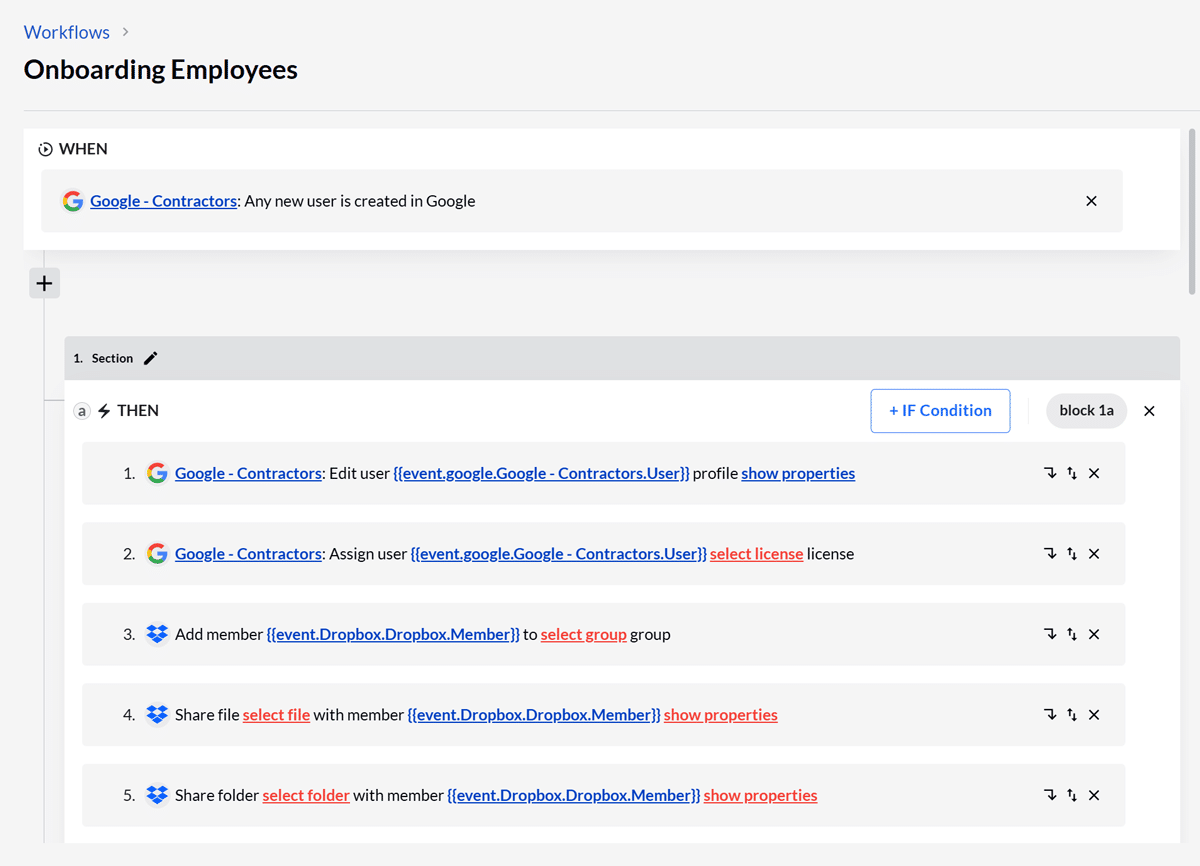The image size is (1200, 866).
Task: Choose a file via select file
Action: [x=276, y=715]
